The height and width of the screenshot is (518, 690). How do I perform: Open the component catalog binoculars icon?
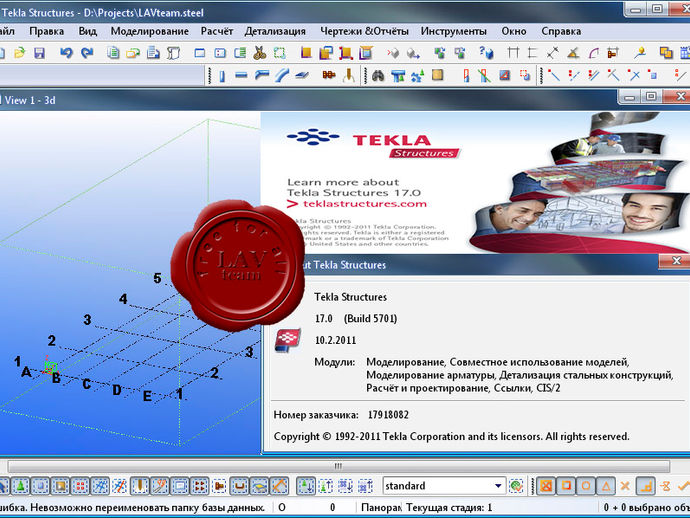click(x=378, y=76)
